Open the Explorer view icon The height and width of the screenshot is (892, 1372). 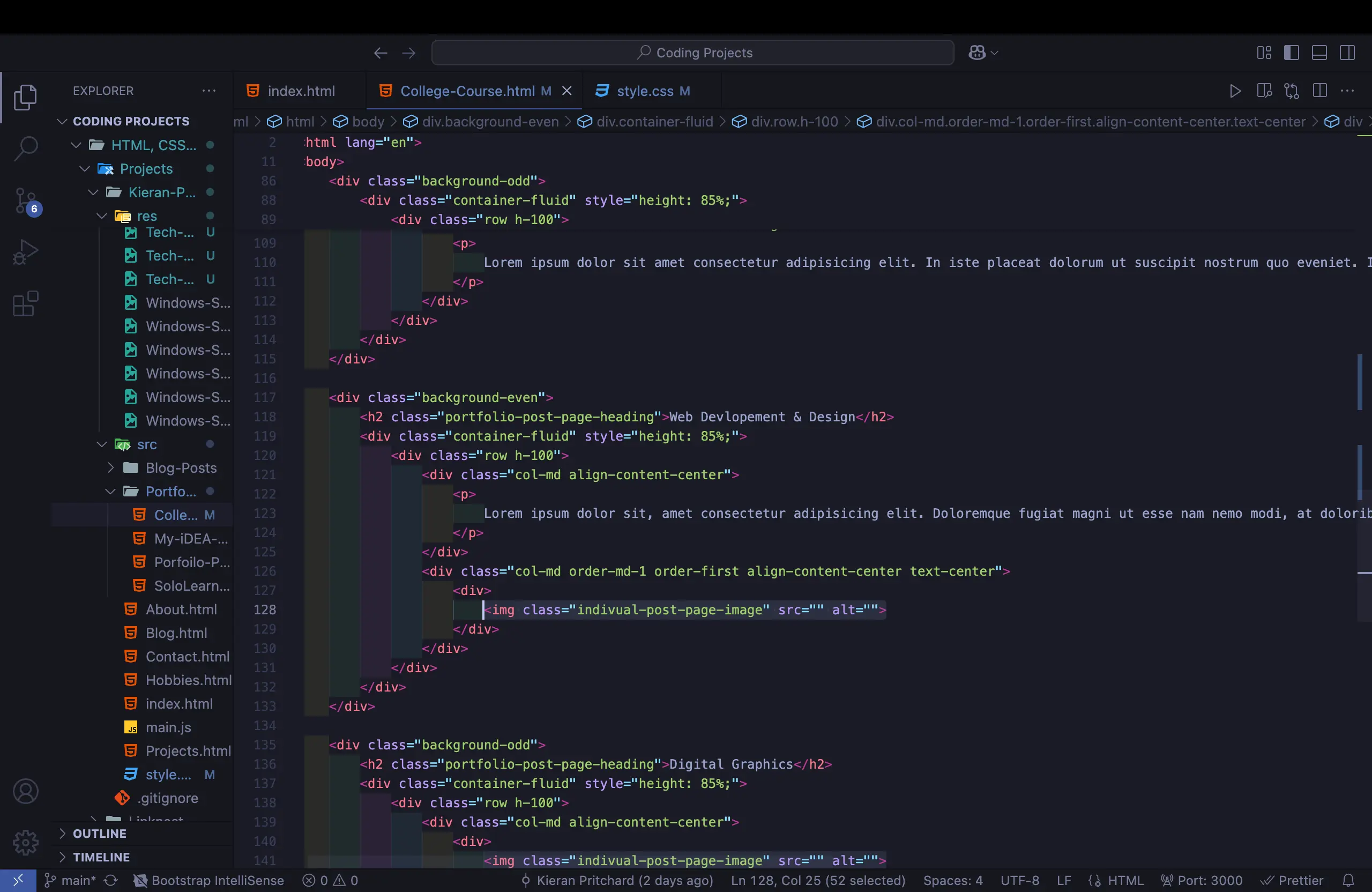pyautogui.click(x=25, y=98)
